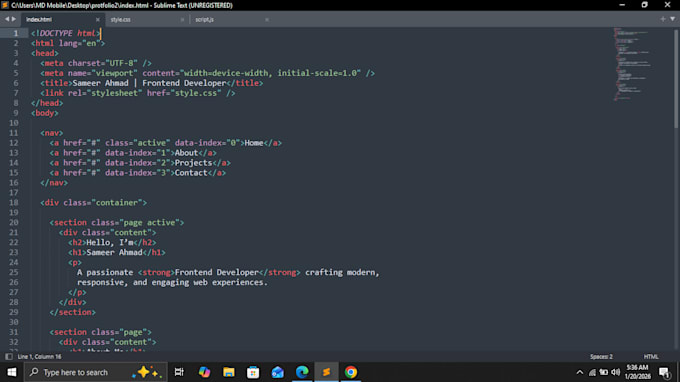Viewport: 680px width, 382px height.
Task: Open the clock showing 5:36 AM
Action: pos(638,372)
